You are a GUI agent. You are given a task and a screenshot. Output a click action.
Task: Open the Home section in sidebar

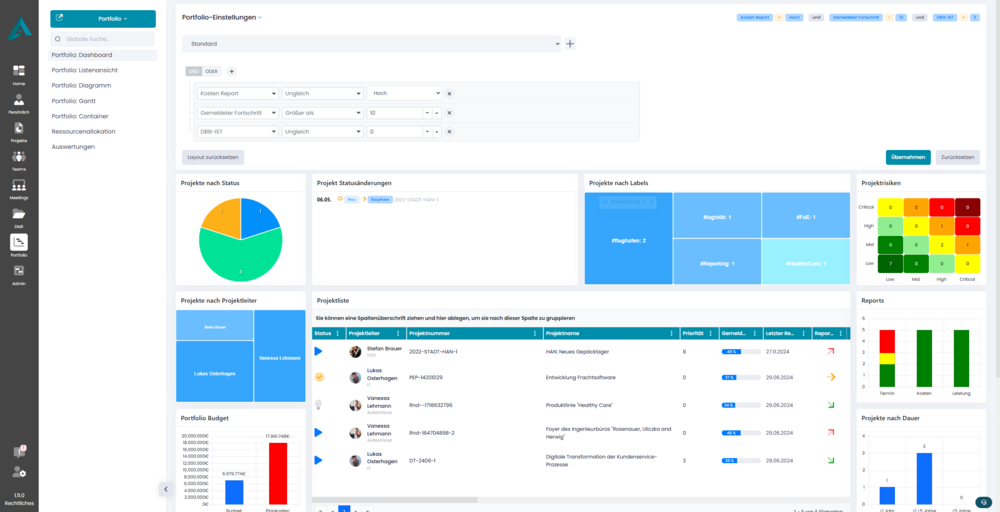pos(19,74)
